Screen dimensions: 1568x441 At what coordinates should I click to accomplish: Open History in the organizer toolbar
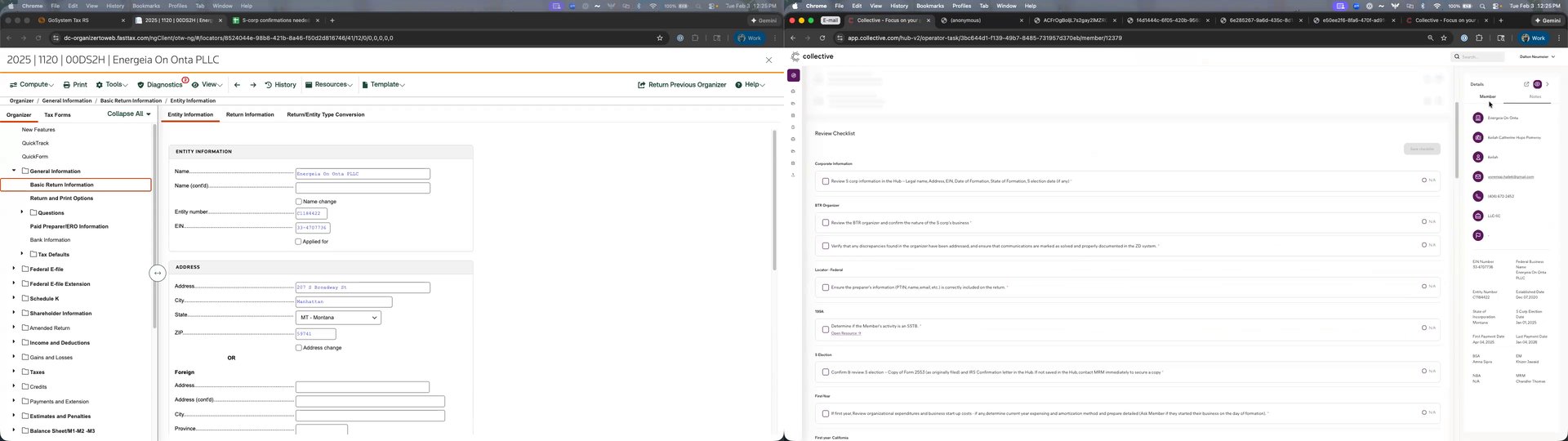tap(280, 84)
